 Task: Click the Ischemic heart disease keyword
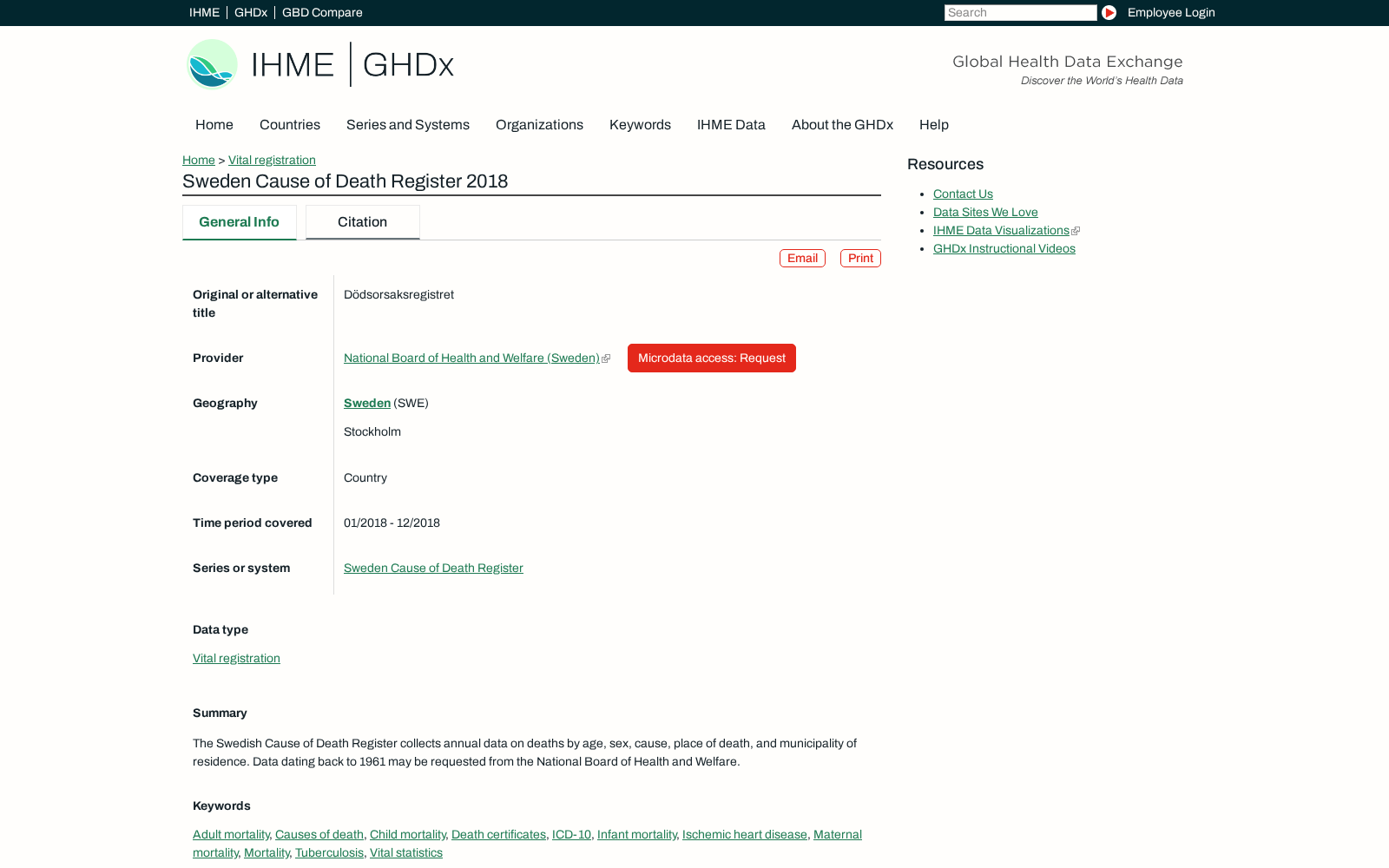pyautogui.click(x=745, y=835)
